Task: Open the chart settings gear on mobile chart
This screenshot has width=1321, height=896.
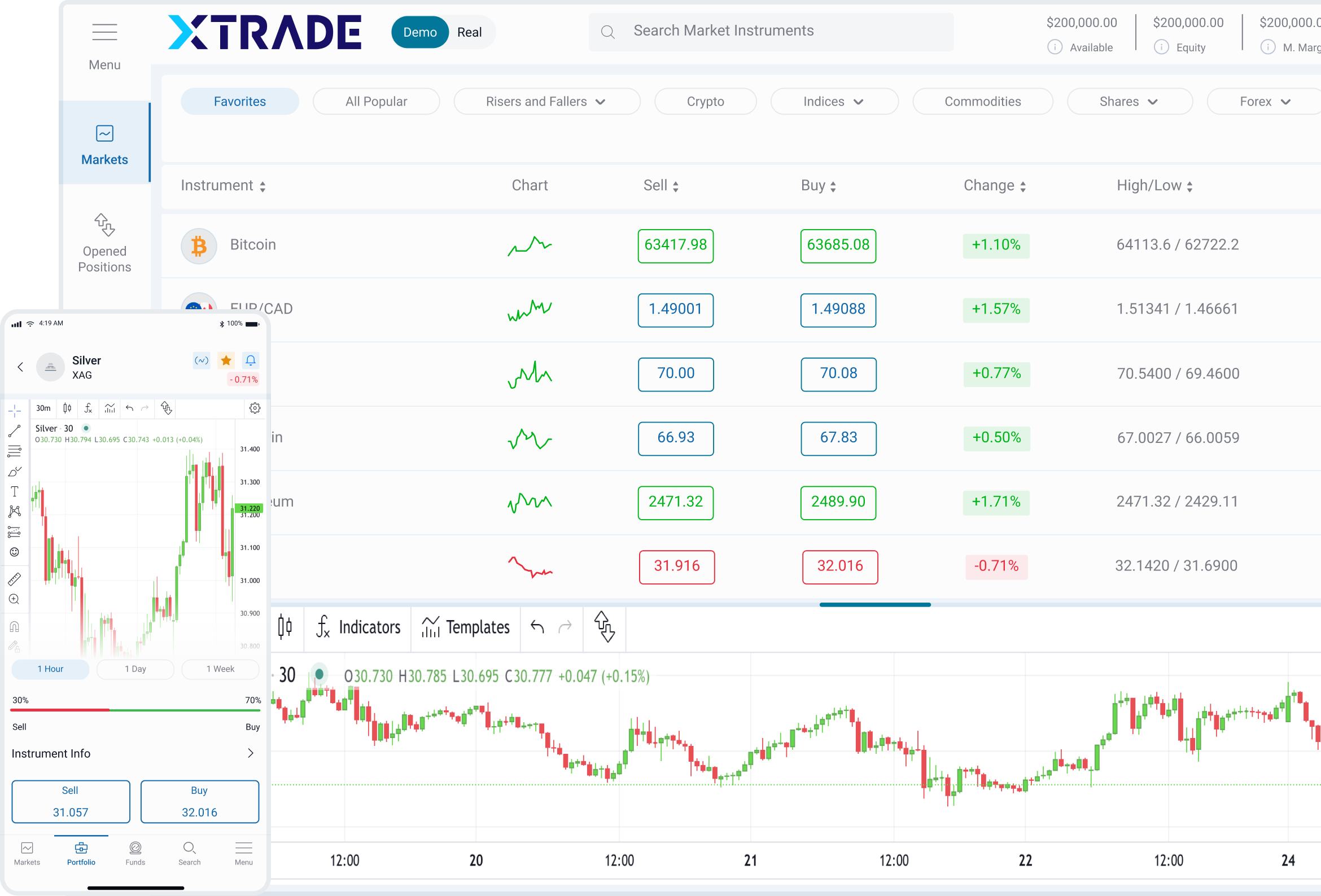Action: coord(255,408)
